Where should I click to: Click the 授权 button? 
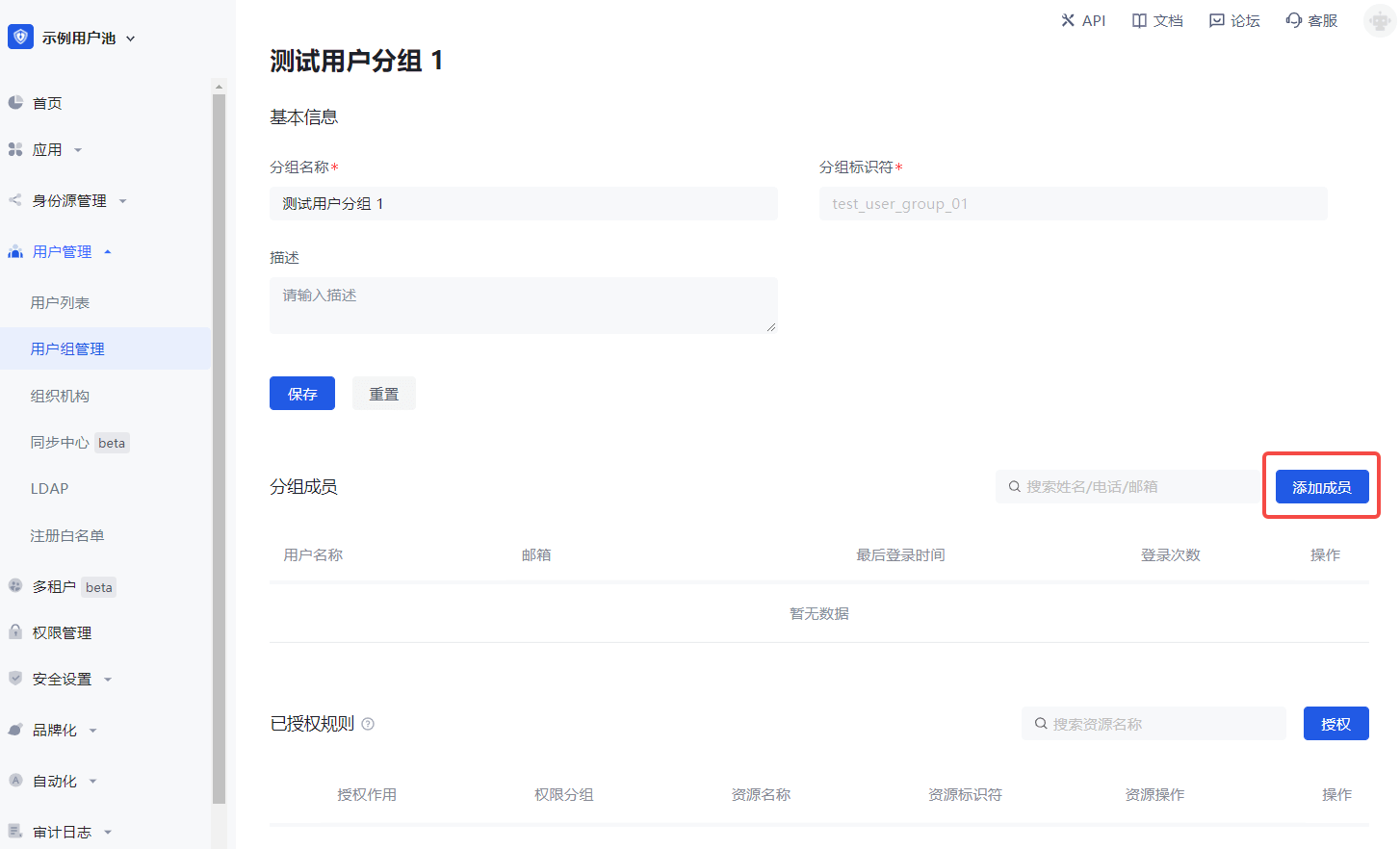pyautogui.click(x=1335, y=724)
